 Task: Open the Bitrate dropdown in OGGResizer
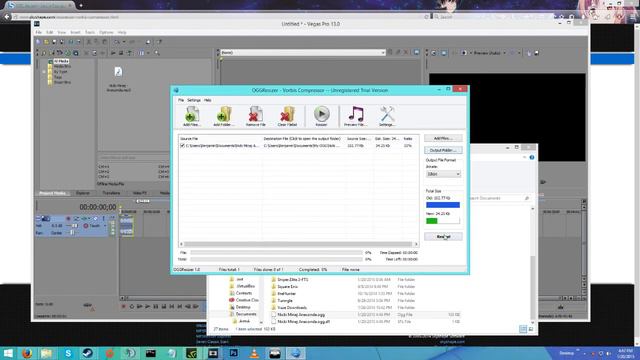point(443,174)
